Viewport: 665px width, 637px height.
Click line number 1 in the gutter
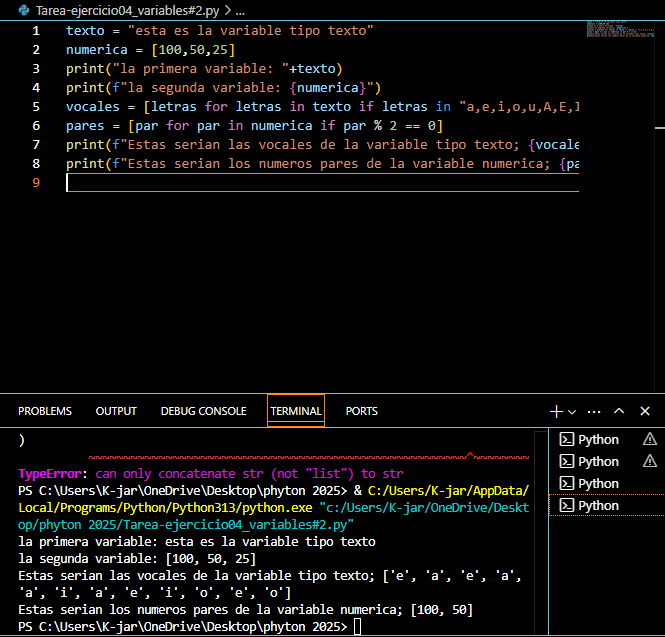coord(36,31)
